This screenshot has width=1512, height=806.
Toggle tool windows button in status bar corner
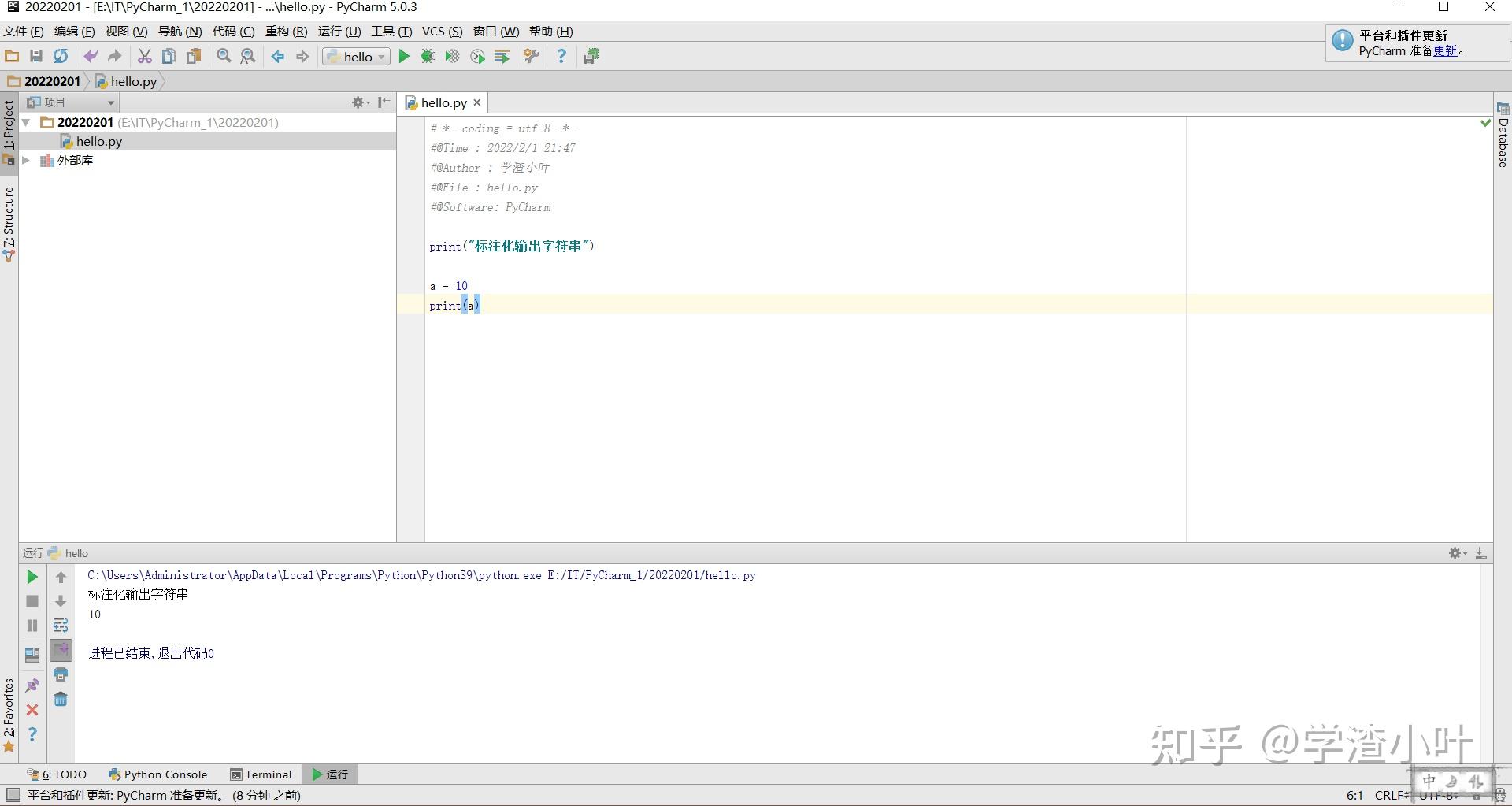tap(13, 795)
